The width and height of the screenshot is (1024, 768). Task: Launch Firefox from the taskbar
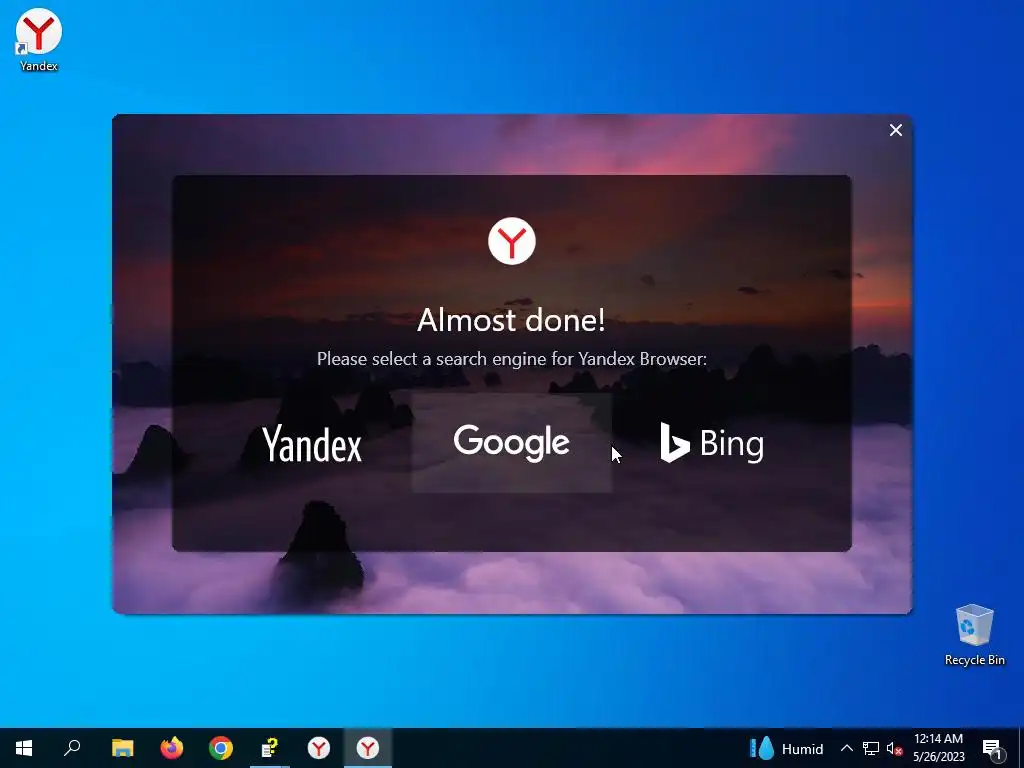pyautogui.click(x=172, y=748)
